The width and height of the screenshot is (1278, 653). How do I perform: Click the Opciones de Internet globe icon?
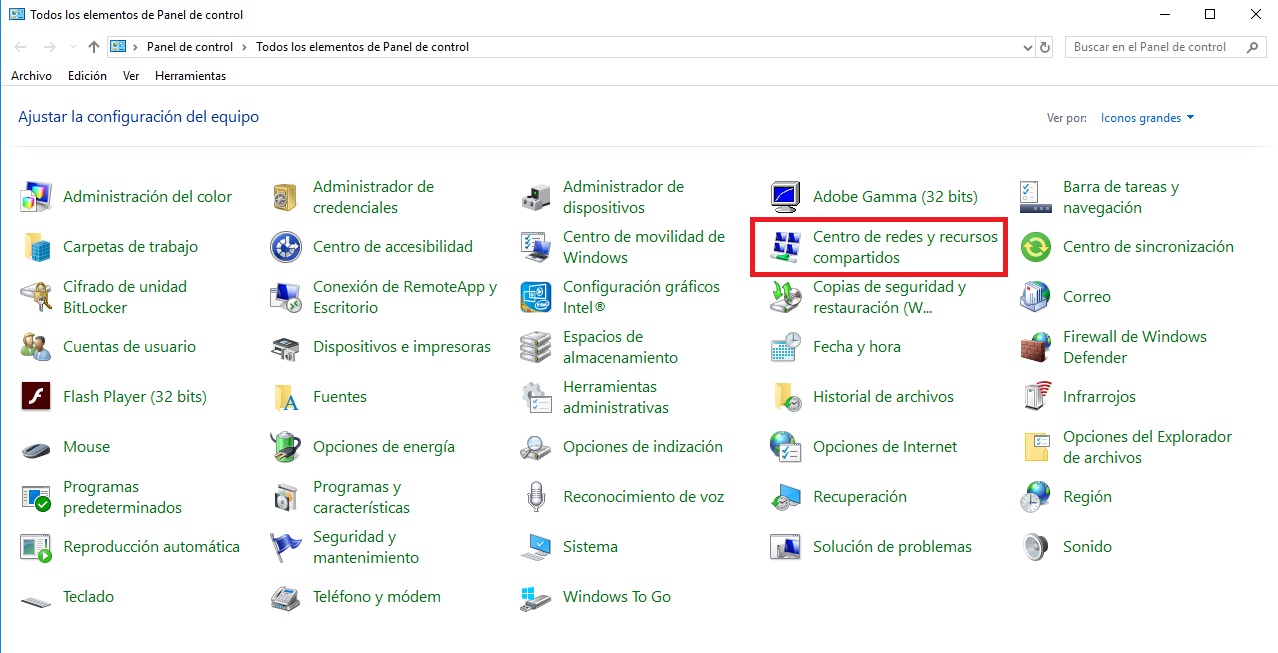coord(786,447)
